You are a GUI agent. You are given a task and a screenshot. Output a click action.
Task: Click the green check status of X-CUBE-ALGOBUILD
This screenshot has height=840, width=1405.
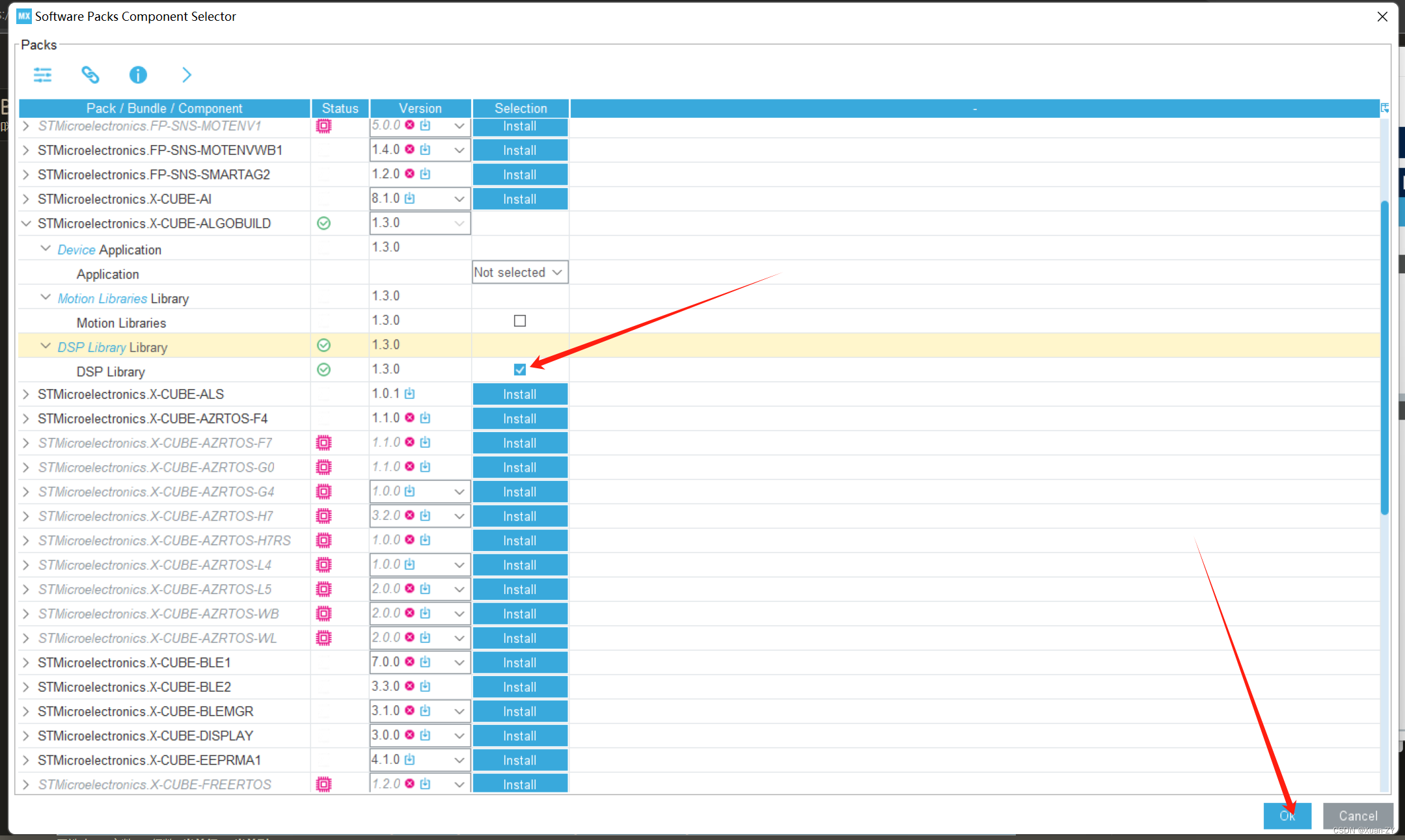(323, 223)
